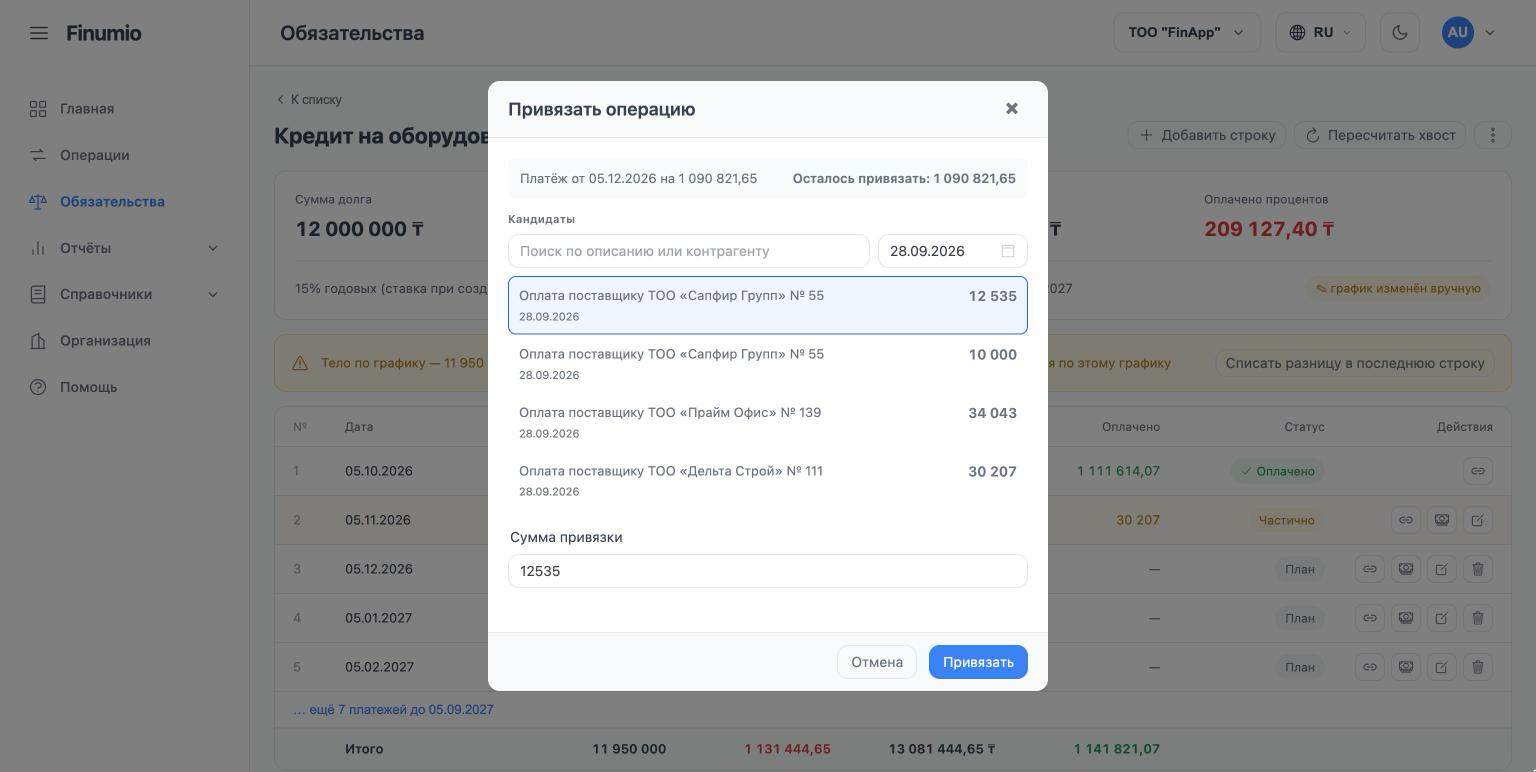Delete the 05.12.2026 payment row
This screenshot has height=772, width=1536.
[x=1478, y=569]
